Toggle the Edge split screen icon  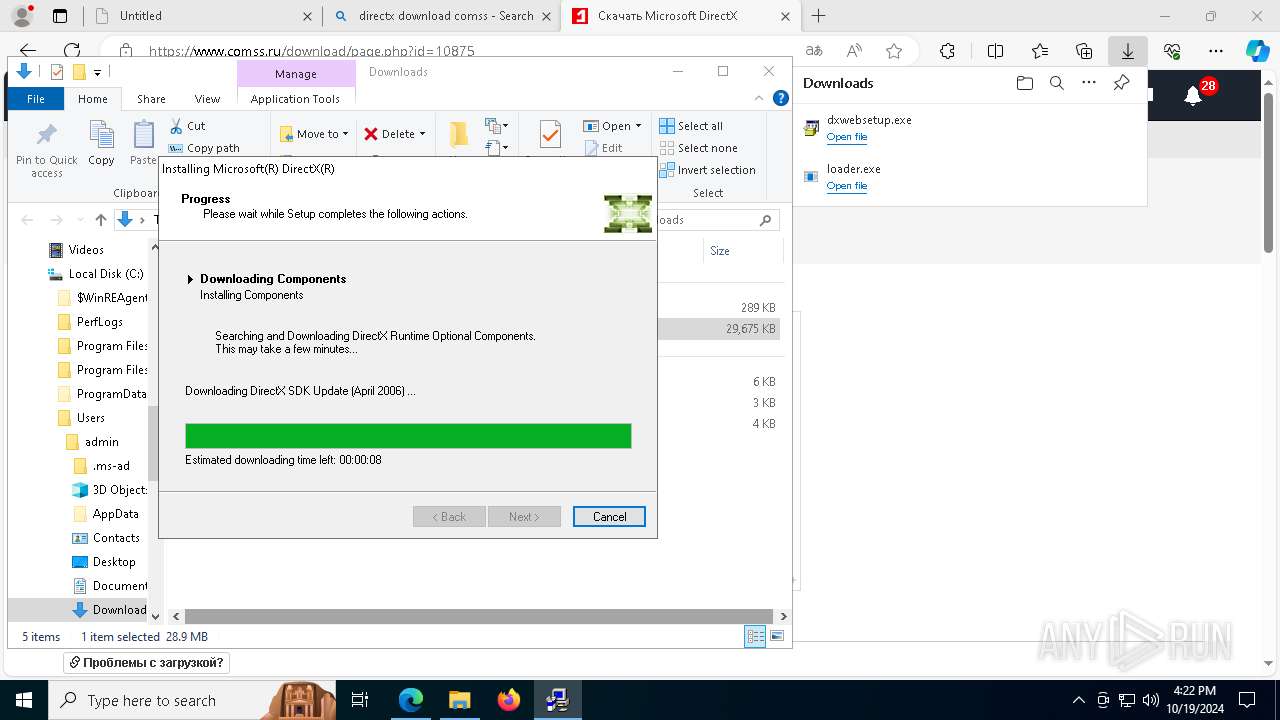point(995,51)
